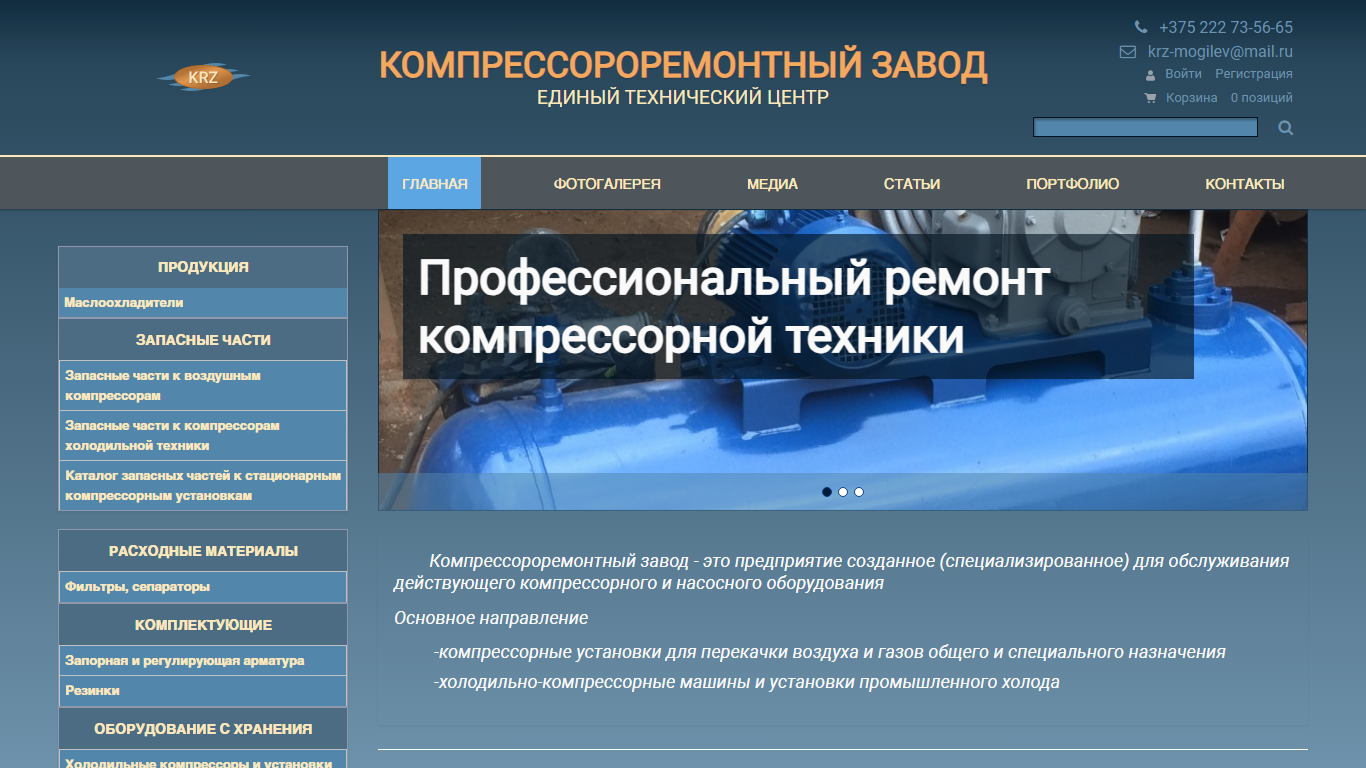Open the МЕДИА menu item
This screenshot has height=768, width=1366.
[x=772, y=184]
